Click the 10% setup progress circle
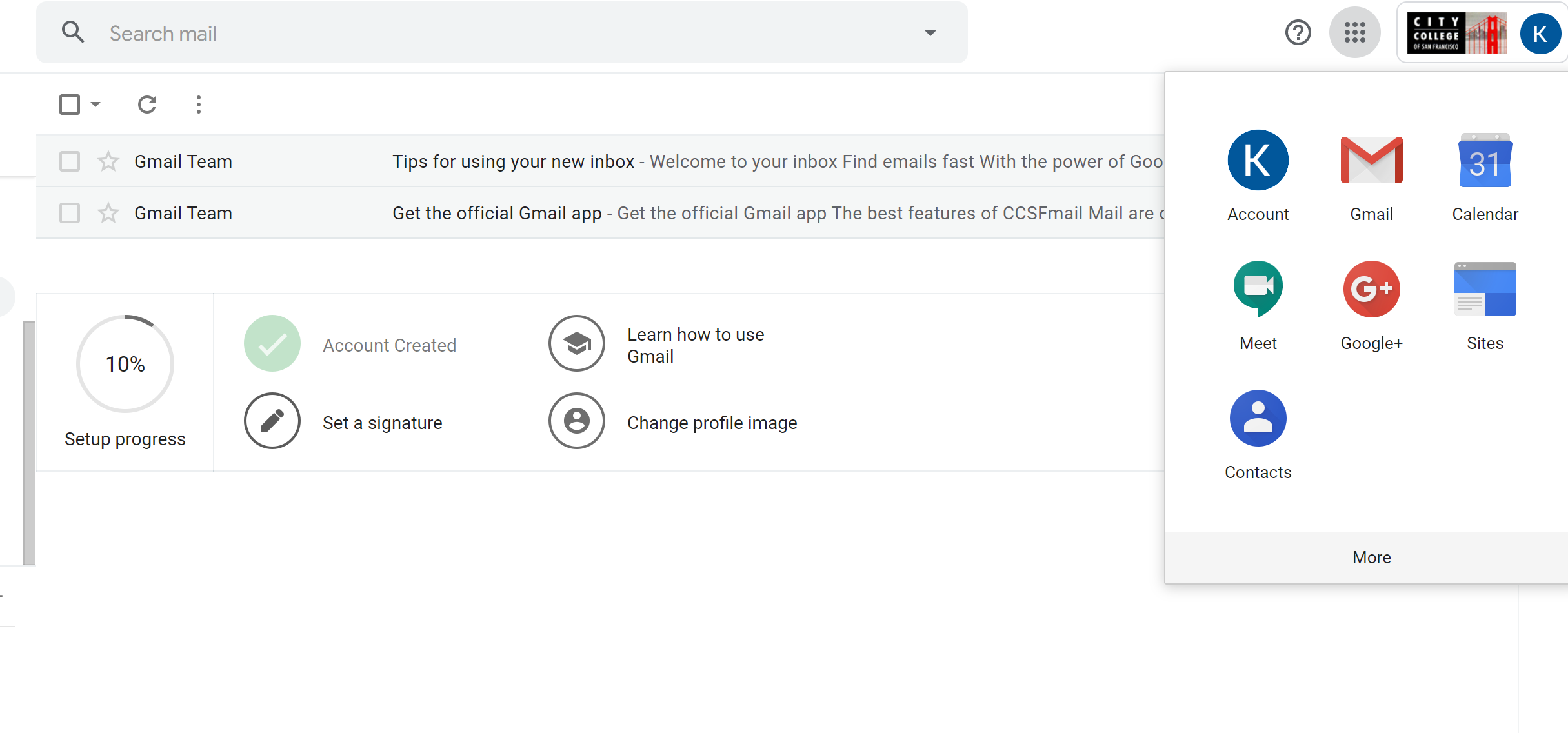 pos(125,364)
